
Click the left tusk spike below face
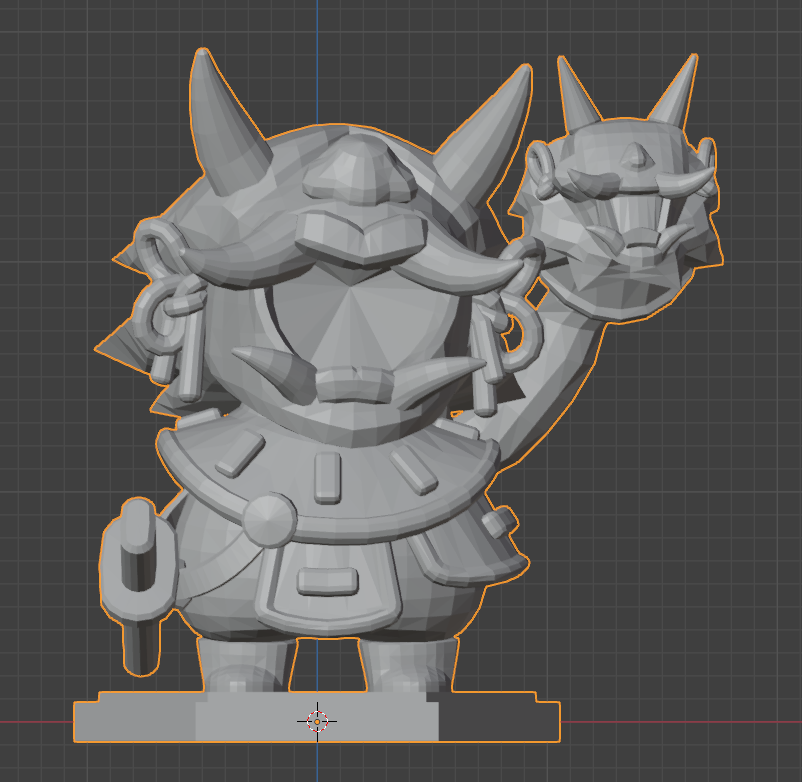(x=272, y=362)
